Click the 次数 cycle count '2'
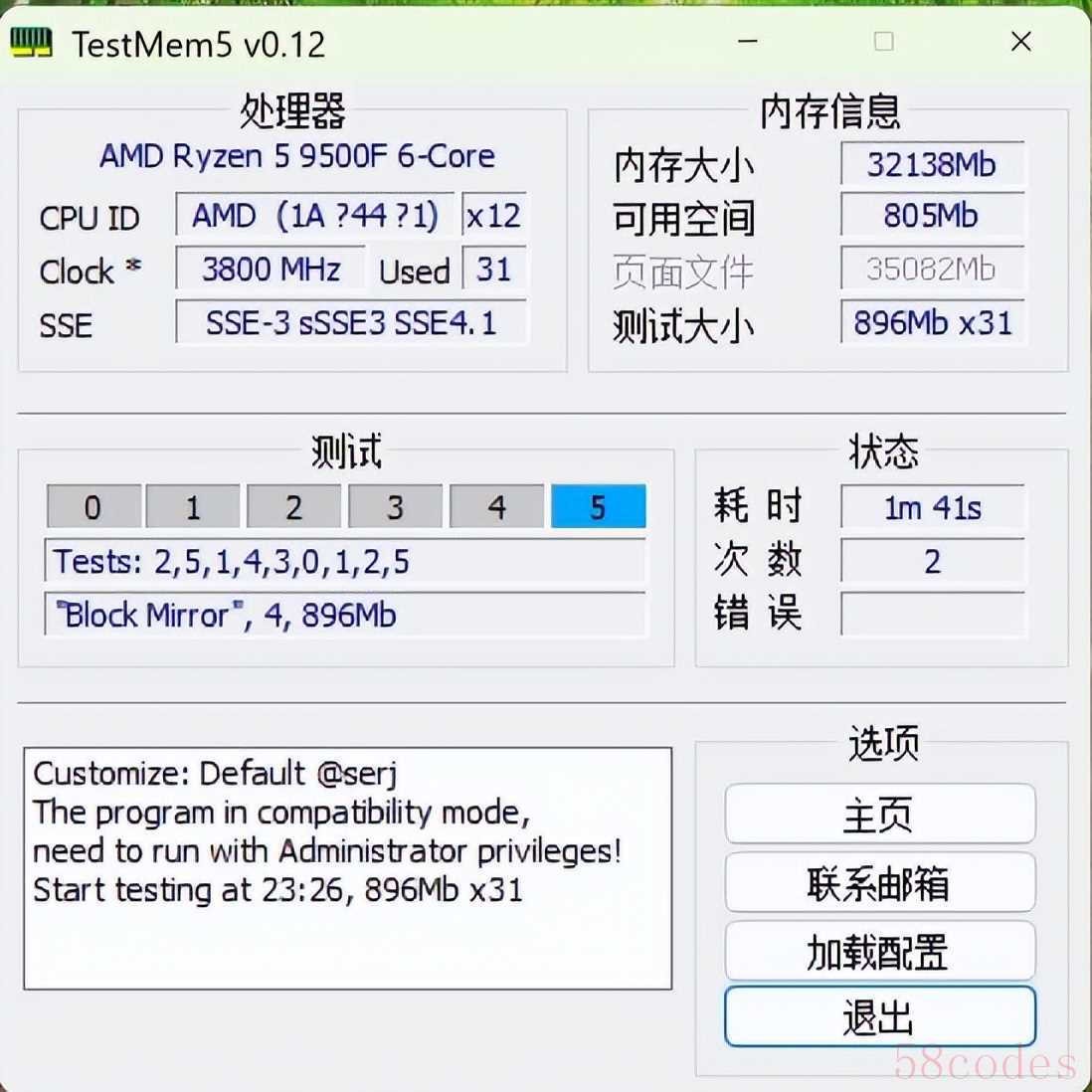1092x1092 pixels. click(x=932, y=561)
